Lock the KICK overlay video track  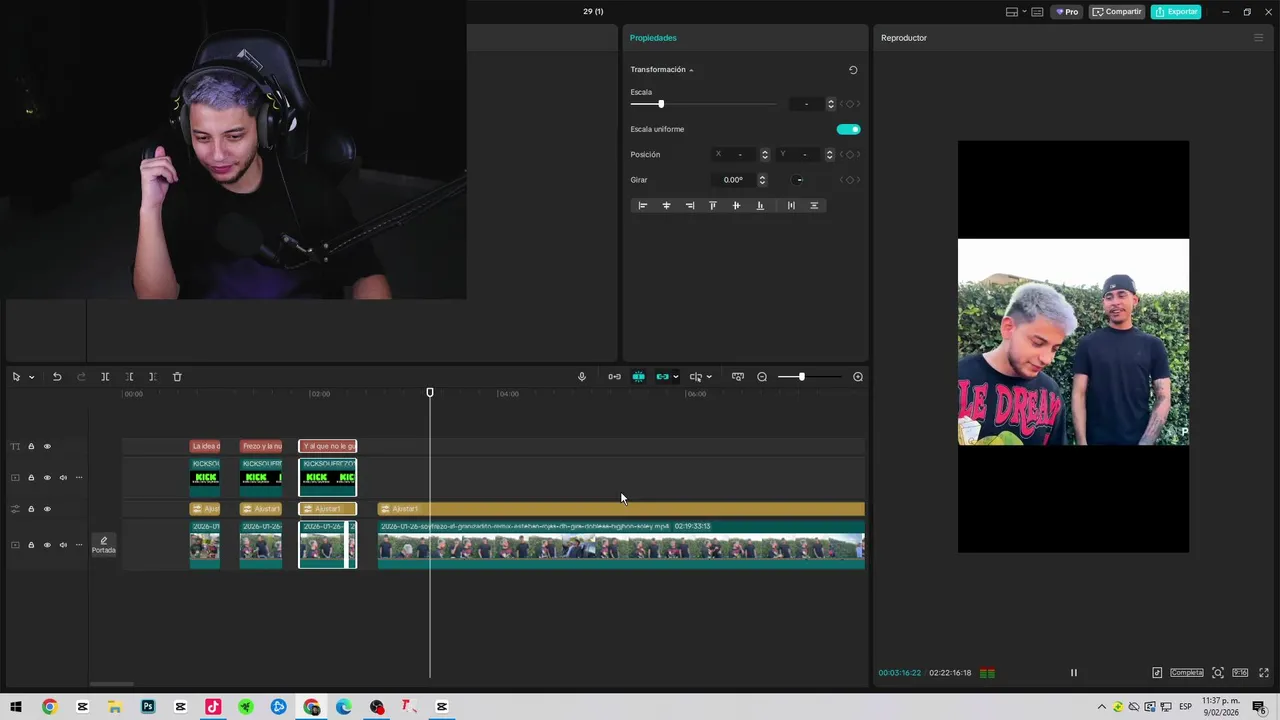click(31, 478)
